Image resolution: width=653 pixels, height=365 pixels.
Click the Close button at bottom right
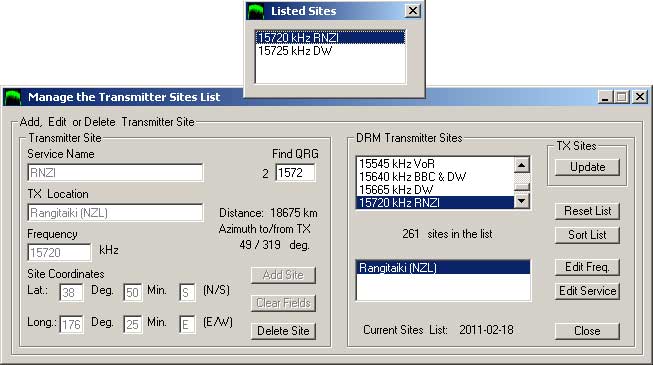click(x=587, y=331)
